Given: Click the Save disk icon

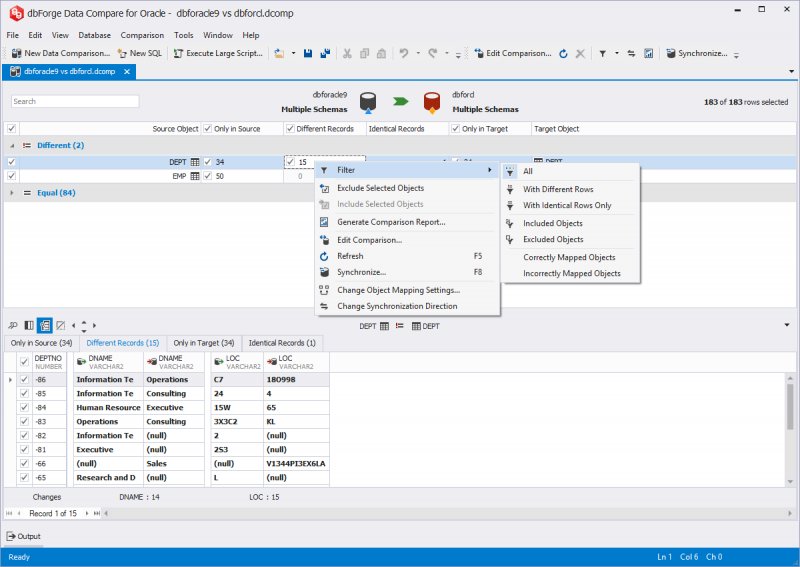Looking at the screenshot, I should click(x=308, y=53).
